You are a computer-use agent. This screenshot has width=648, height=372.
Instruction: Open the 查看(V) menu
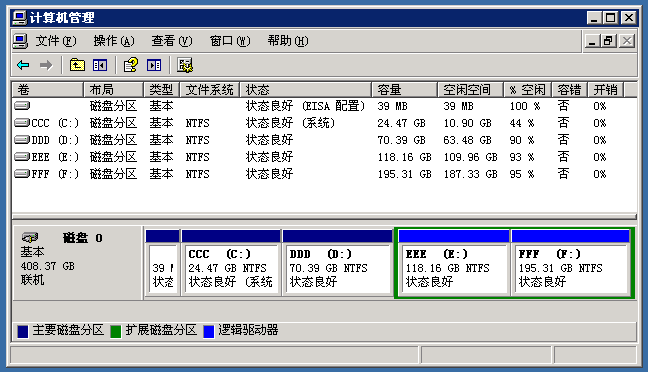(172, 41)
